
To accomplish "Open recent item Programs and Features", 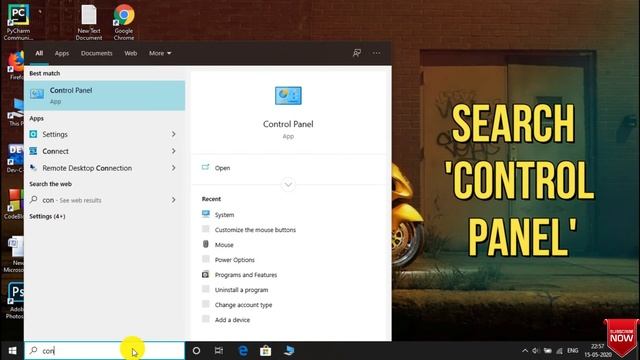I will coord(246,275).
